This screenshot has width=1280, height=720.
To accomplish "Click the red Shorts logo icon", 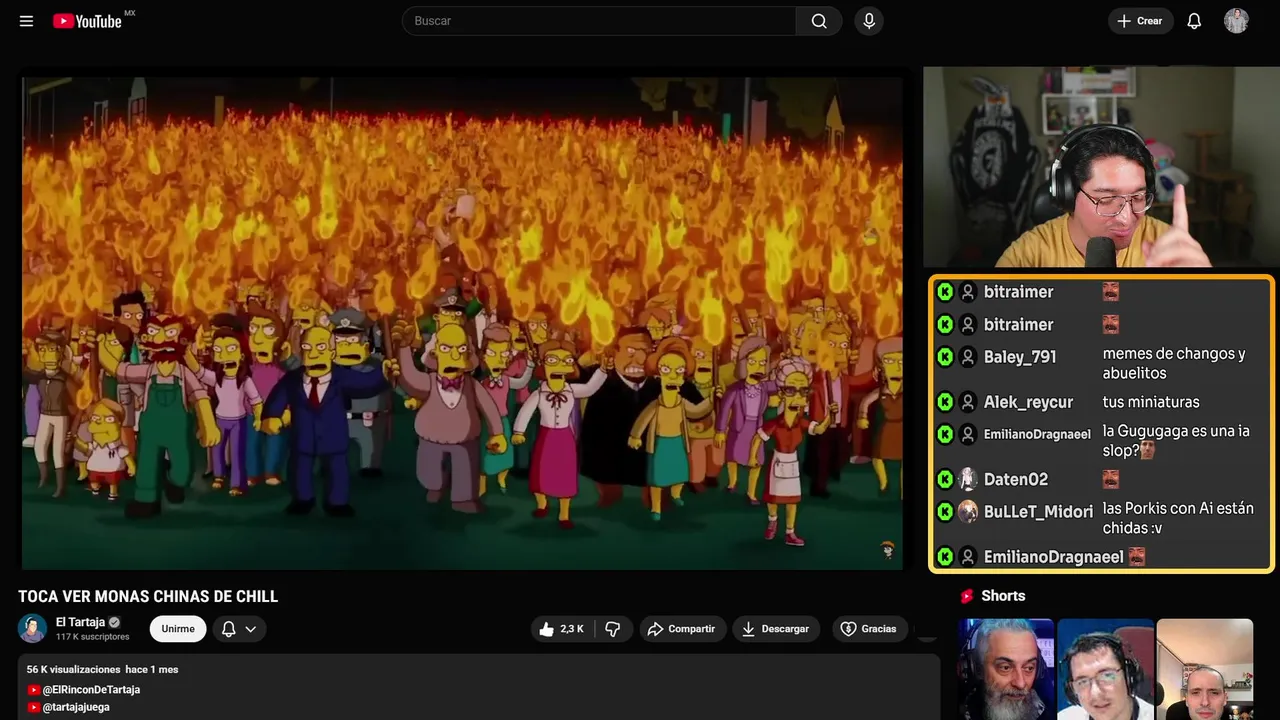I will [x=967, y=596].
